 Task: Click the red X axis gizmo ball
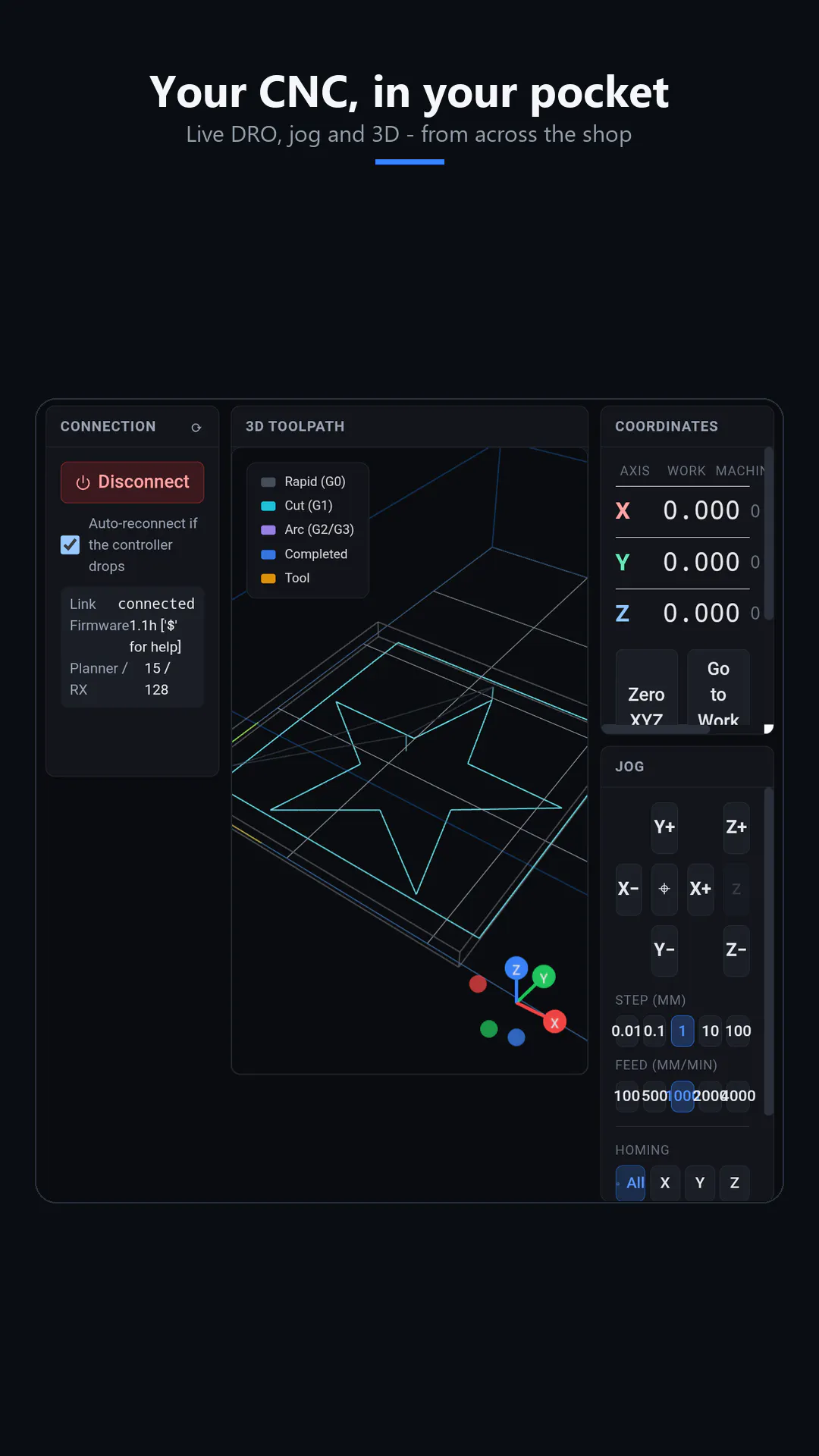click(x=554, y=1022)
